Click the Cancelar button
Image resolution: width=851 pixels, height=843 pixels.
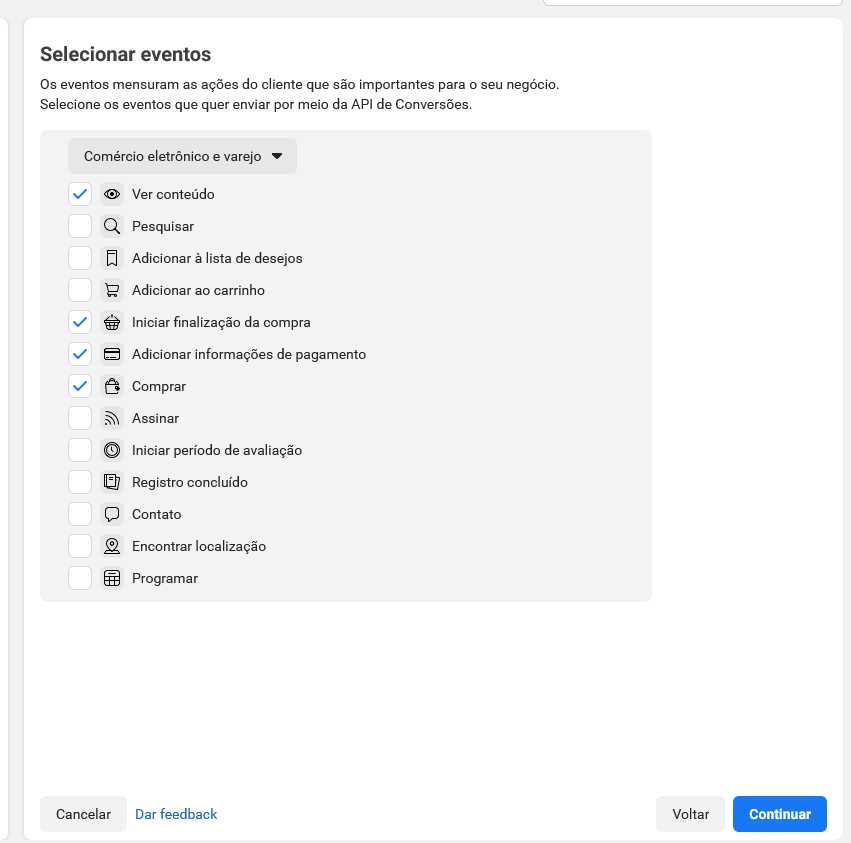coord(84,814)
